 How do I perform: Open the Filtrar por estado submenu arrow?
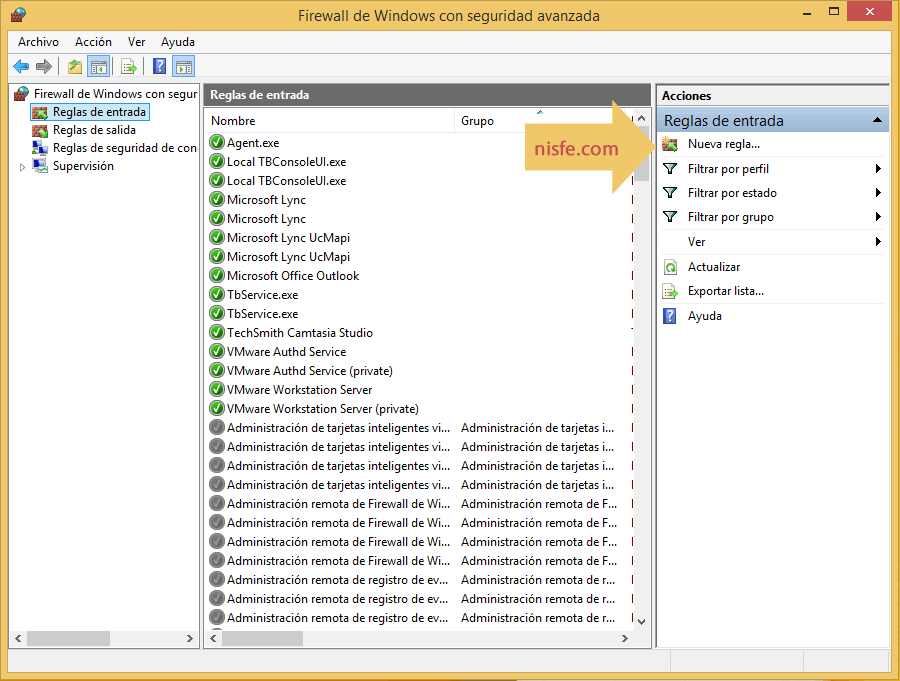878,193
